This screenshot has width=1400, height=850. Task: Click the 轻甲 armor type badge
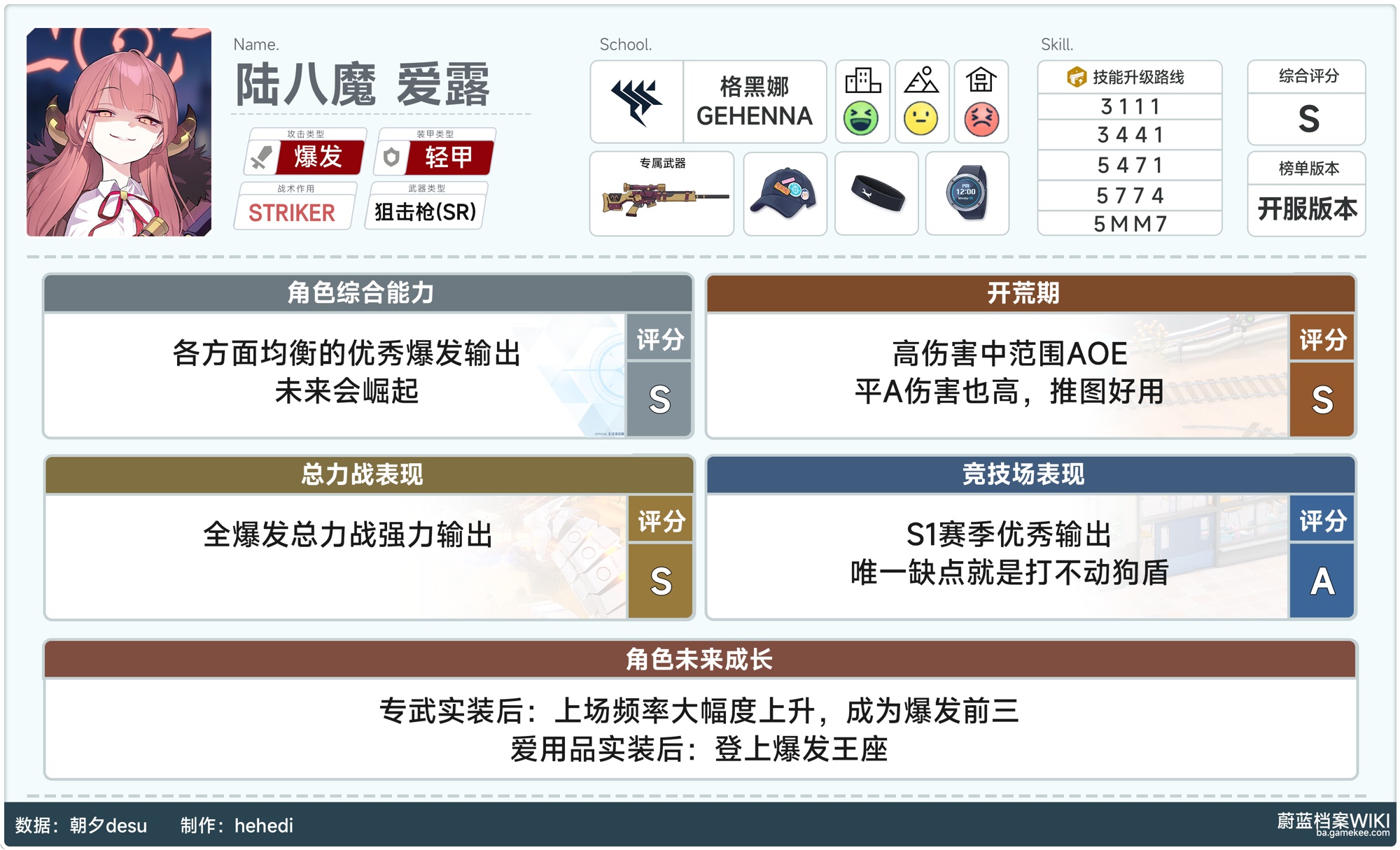tap(449, 157)
